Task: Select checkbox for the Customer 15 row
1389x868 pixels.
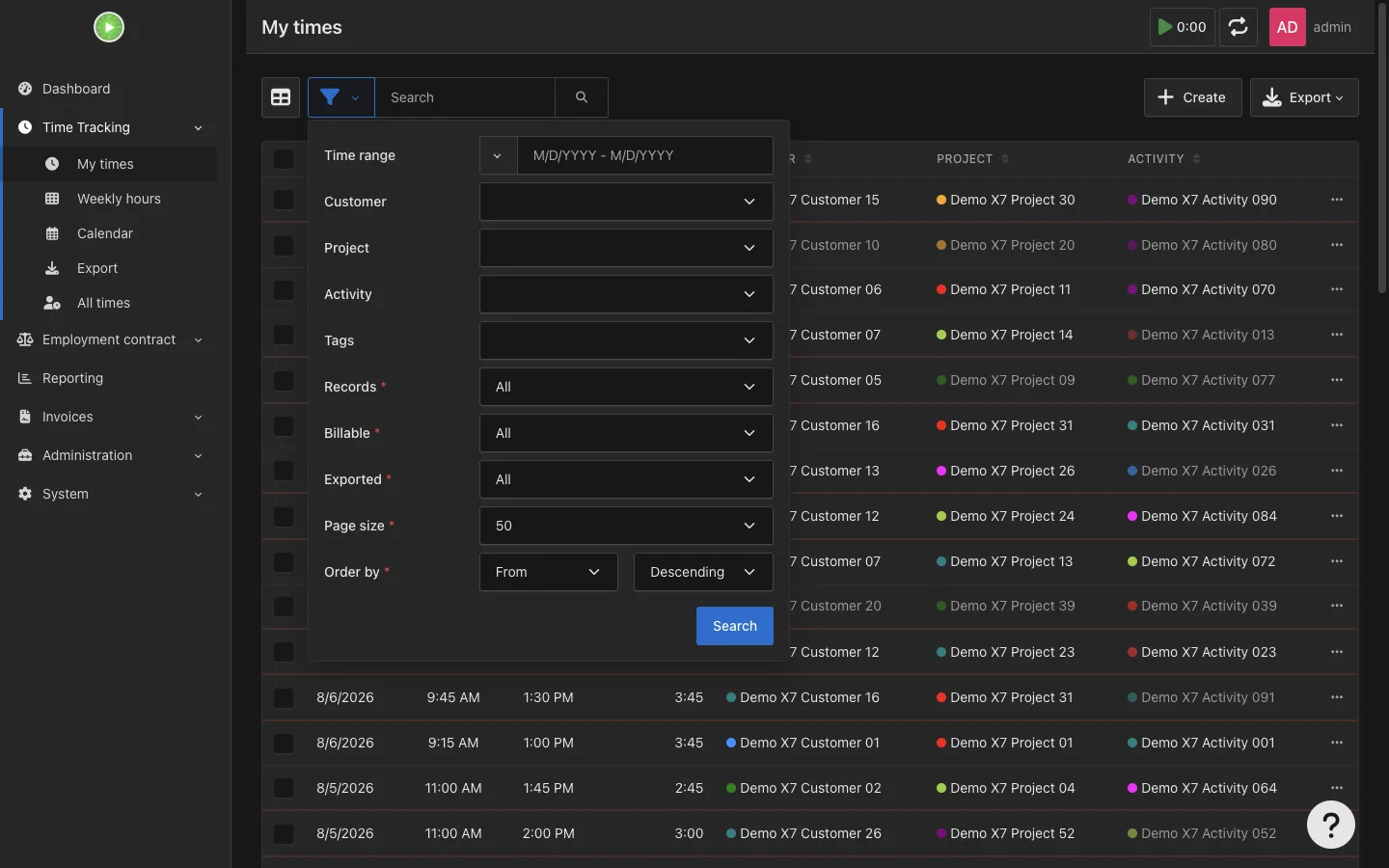Action: click(283, 200)
